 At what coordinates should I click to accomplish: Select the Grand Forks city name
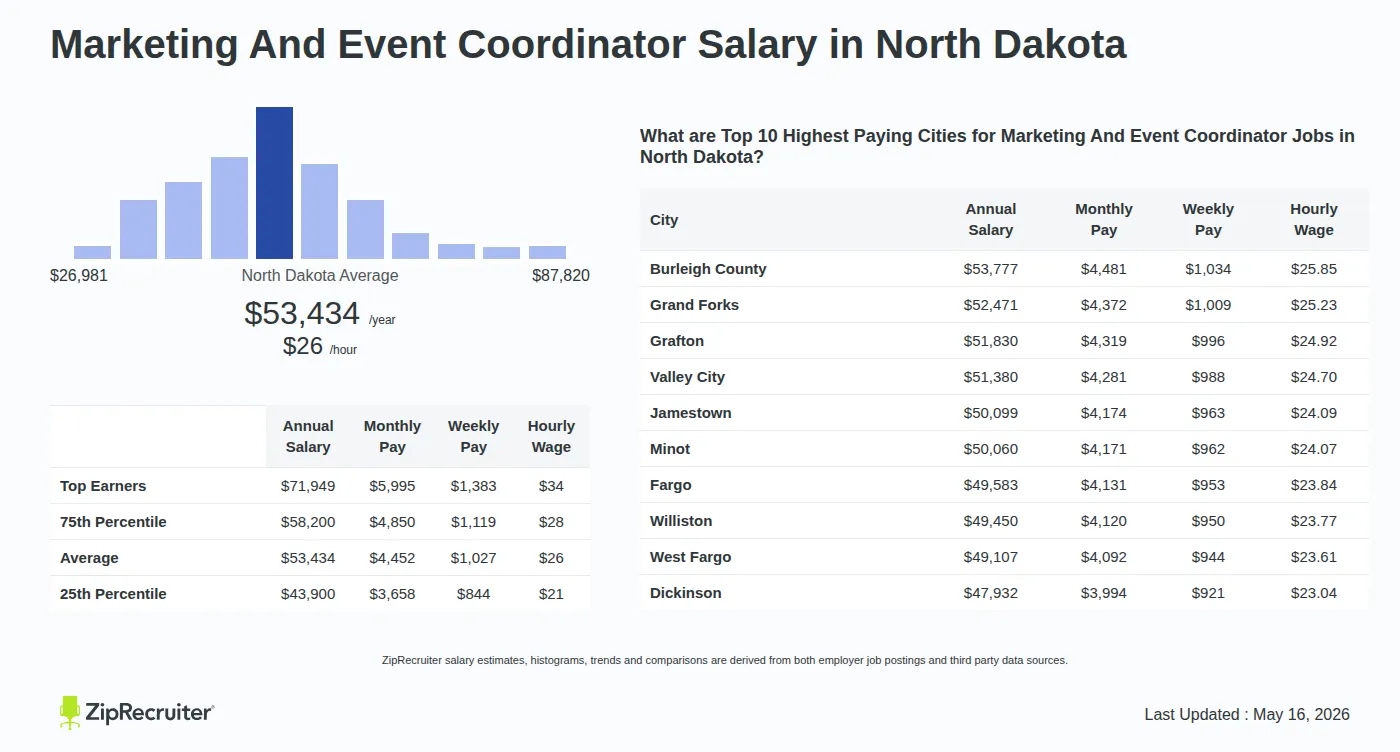[x=694, y=305]
